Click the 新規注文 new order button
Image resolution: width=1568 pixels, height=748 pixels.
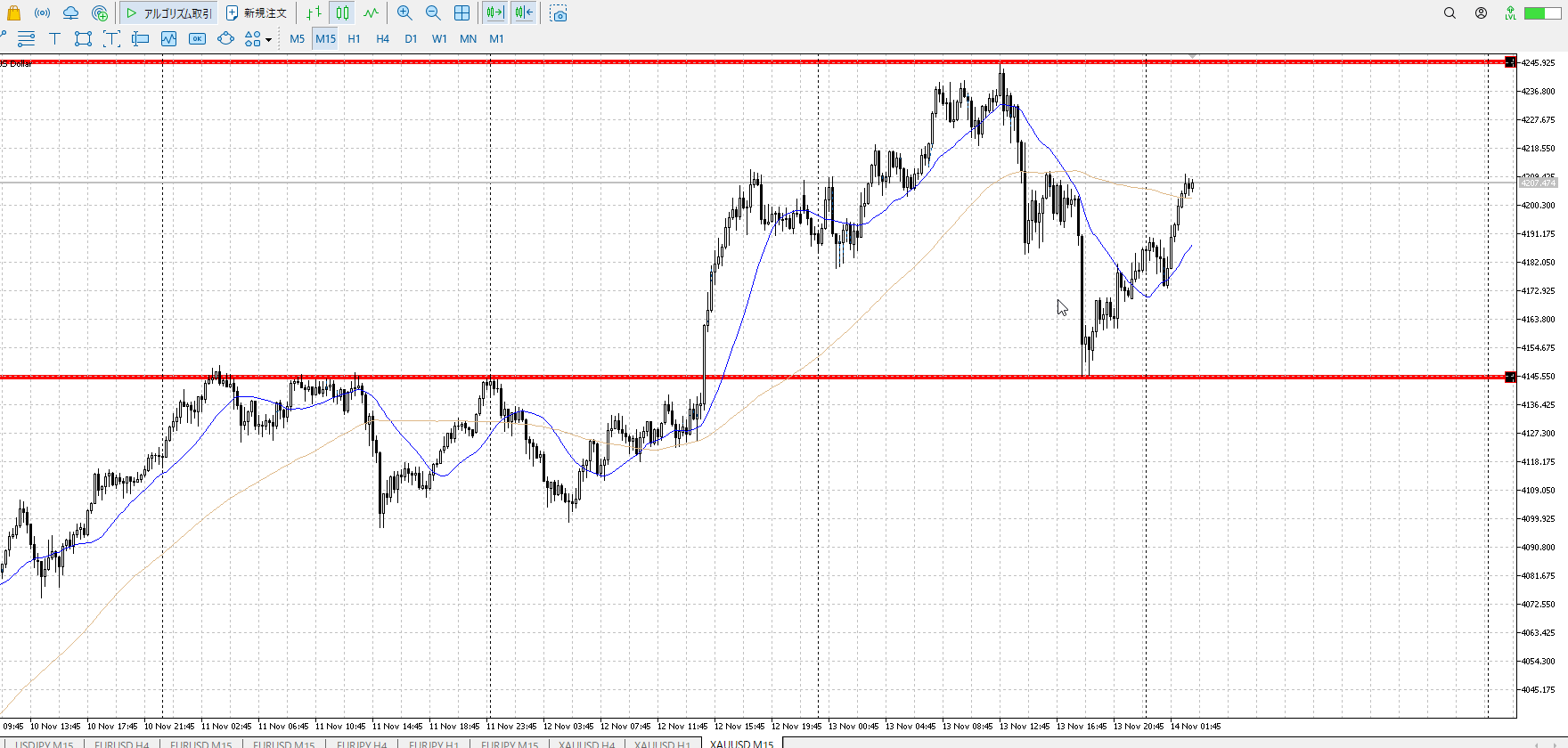(x=257, y=13)
